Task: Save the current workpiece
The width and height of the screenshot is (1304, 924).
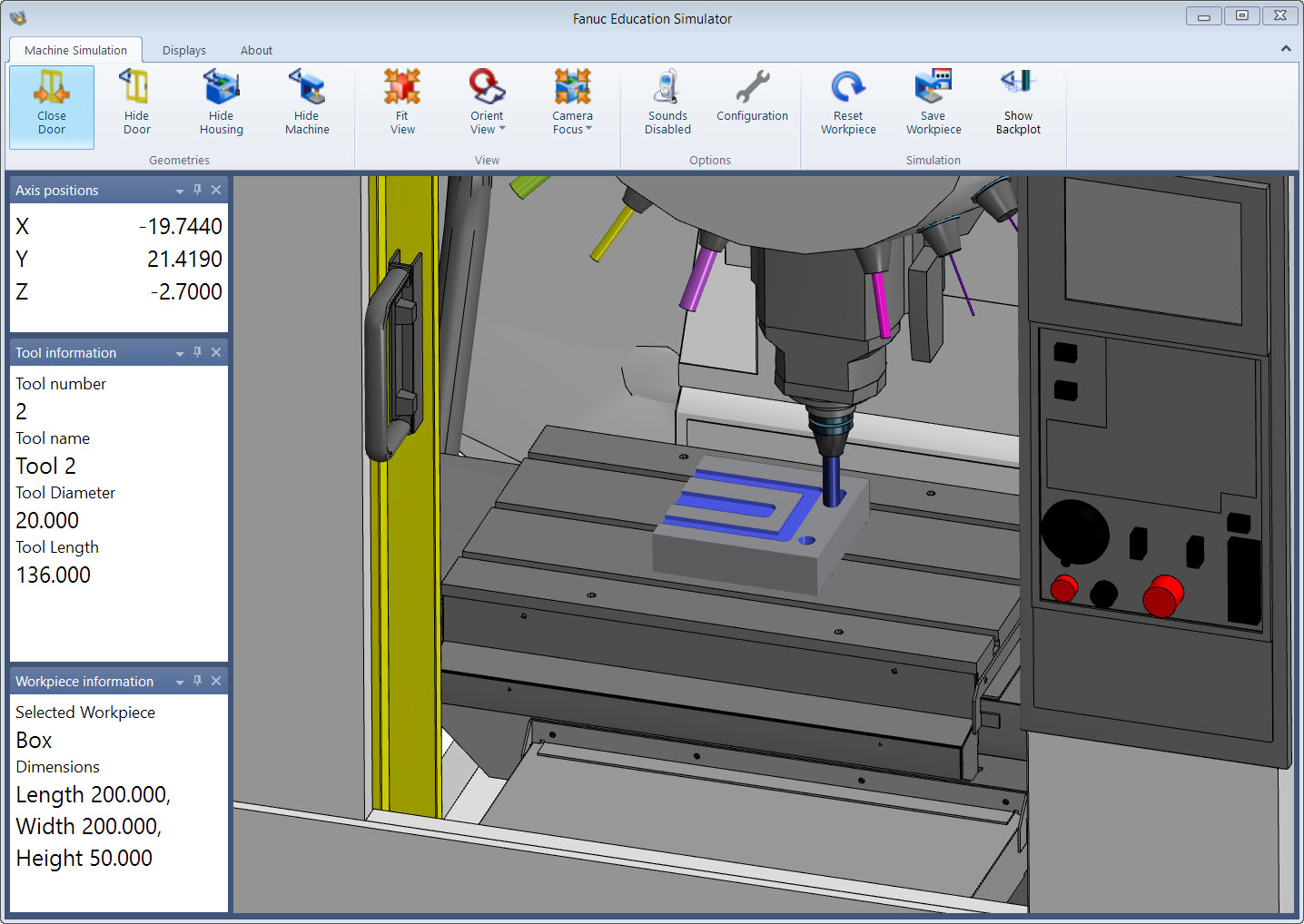Action: pos(933,100)
